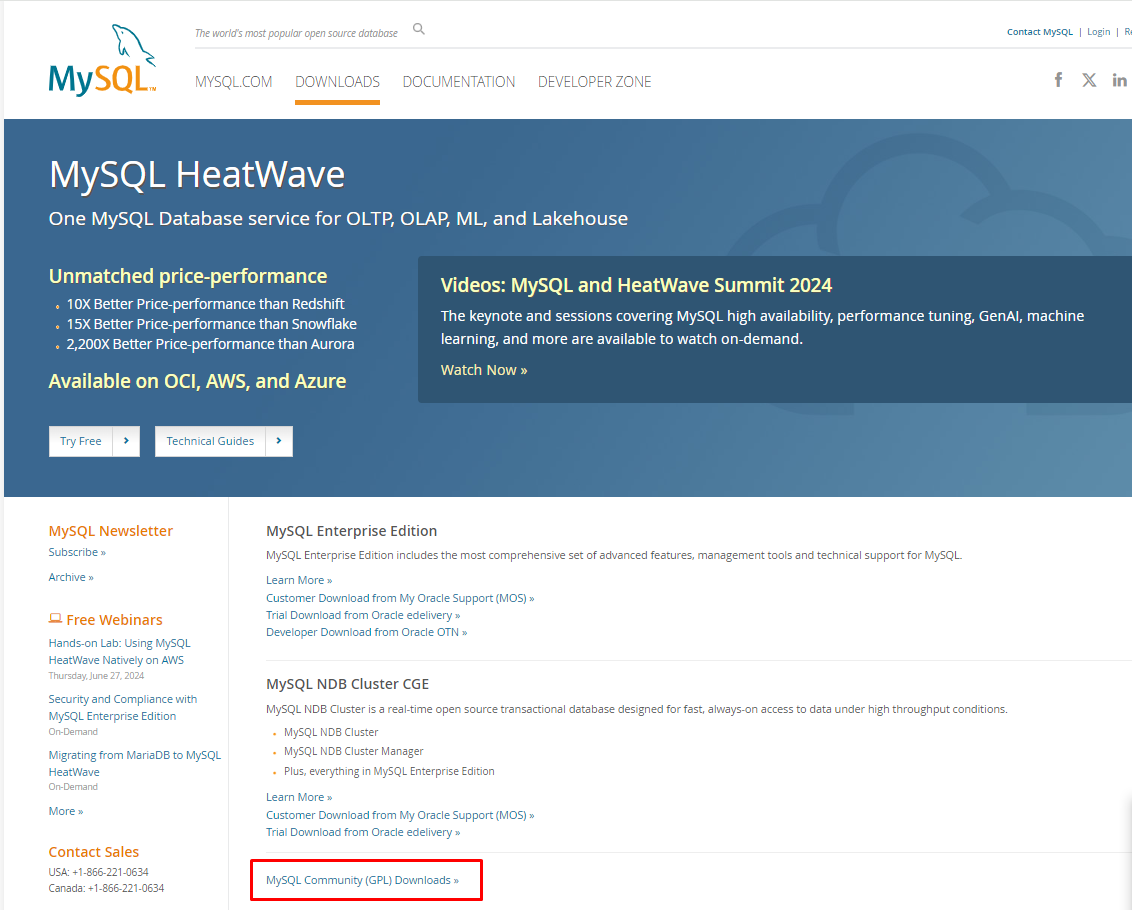Open Migrating from MariaDB webinar link
Image resolution: width=1132 pixels, height=910 pixels.
[134, 763]
